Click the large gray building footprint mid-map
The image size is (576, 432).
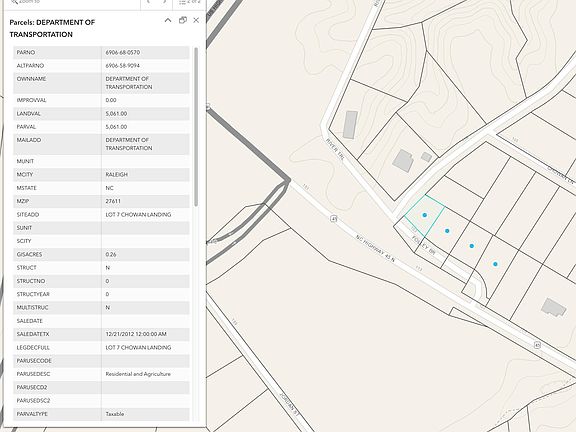pos(403,161)
